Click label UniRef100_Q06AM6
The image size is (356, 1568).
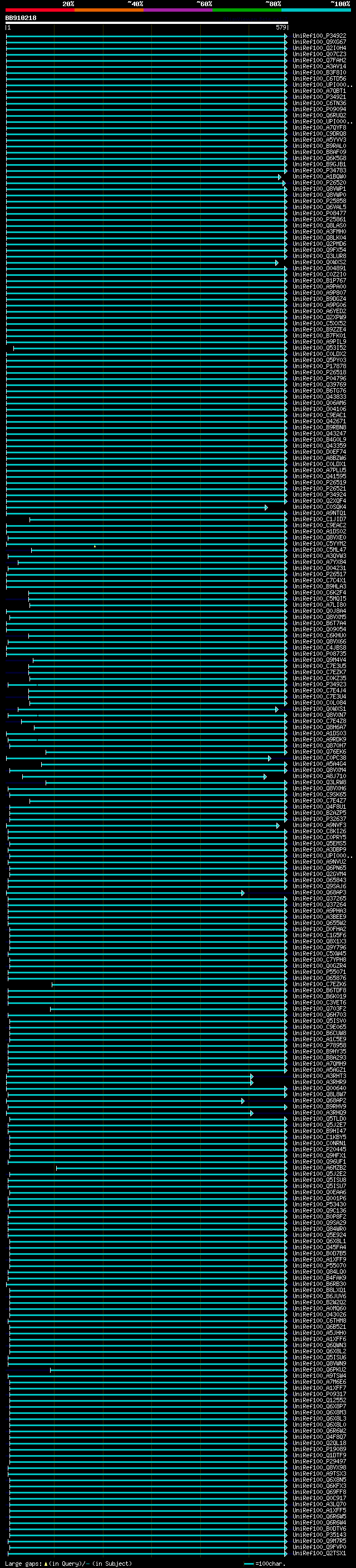coord(319,403)
